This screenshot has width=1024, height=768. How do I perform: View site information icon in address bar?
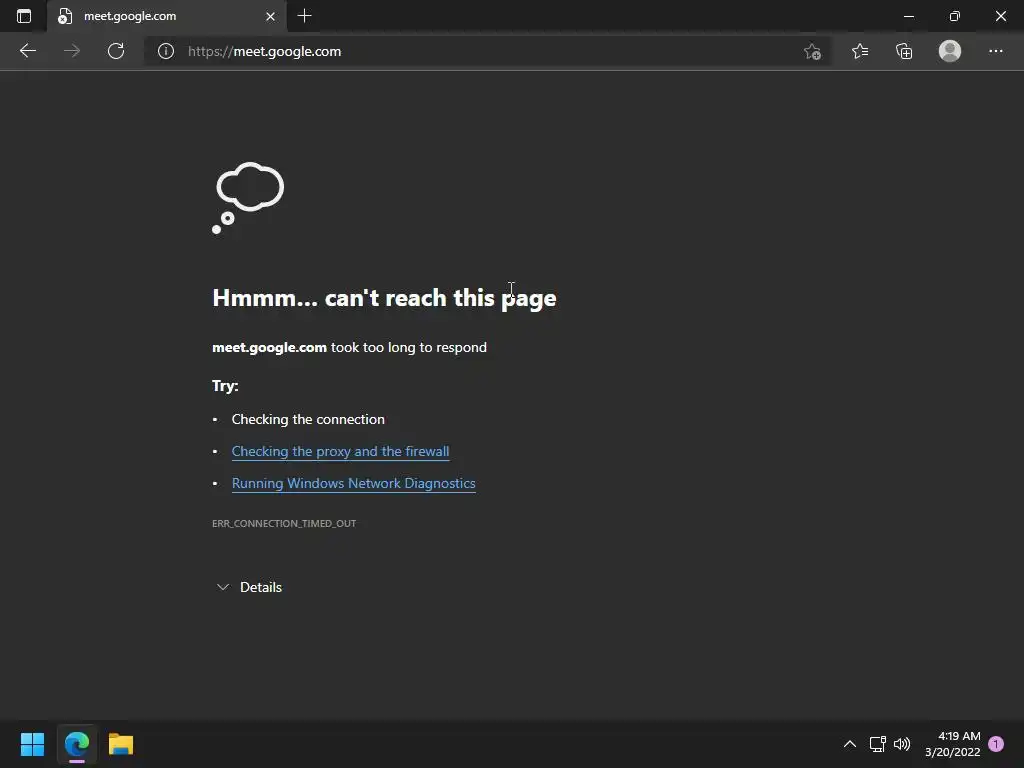click(x=166, y=51)
